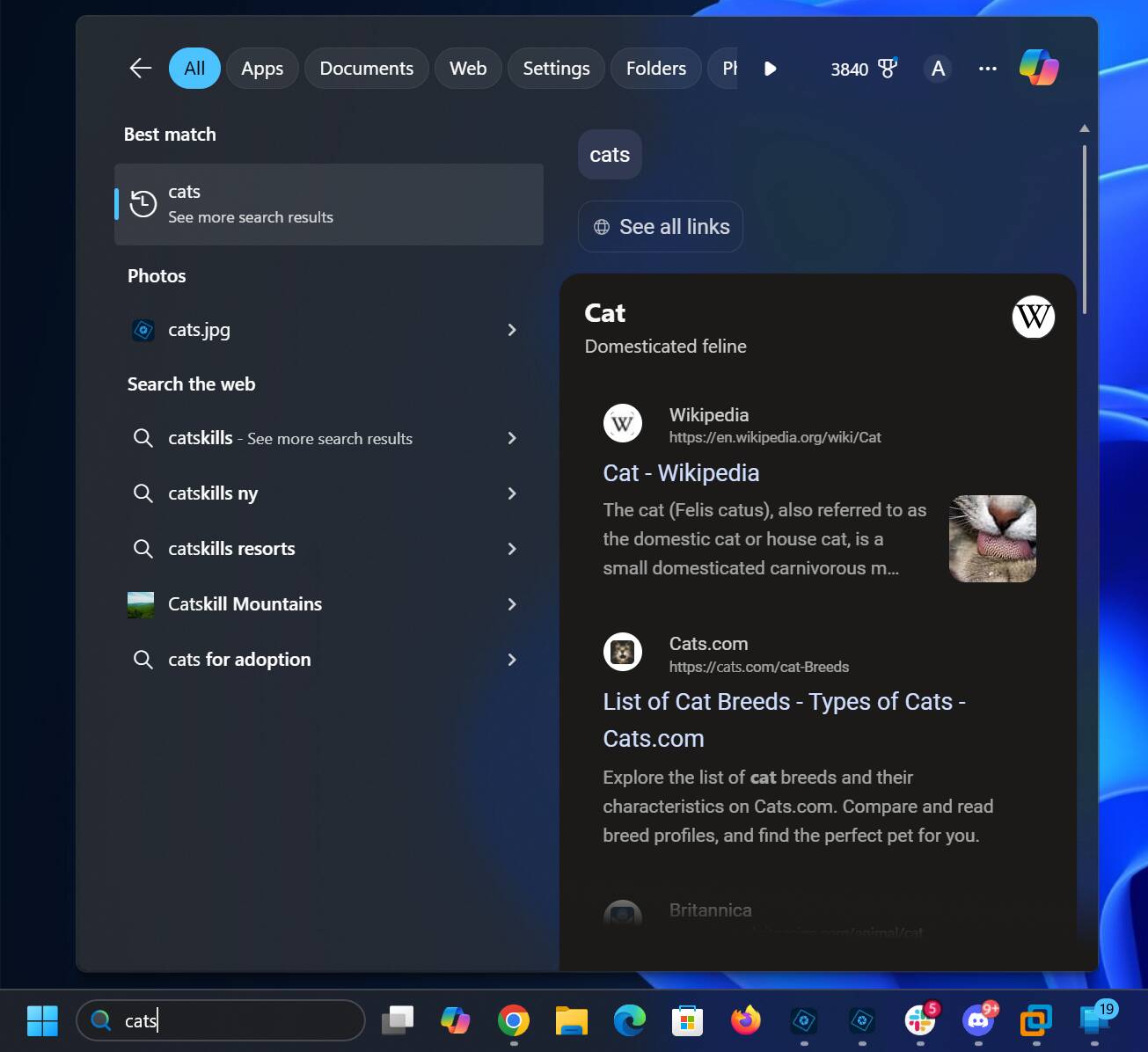Launch Copilot from taskbar
The image size is (1148, 1052).
tap(456, 1020)
